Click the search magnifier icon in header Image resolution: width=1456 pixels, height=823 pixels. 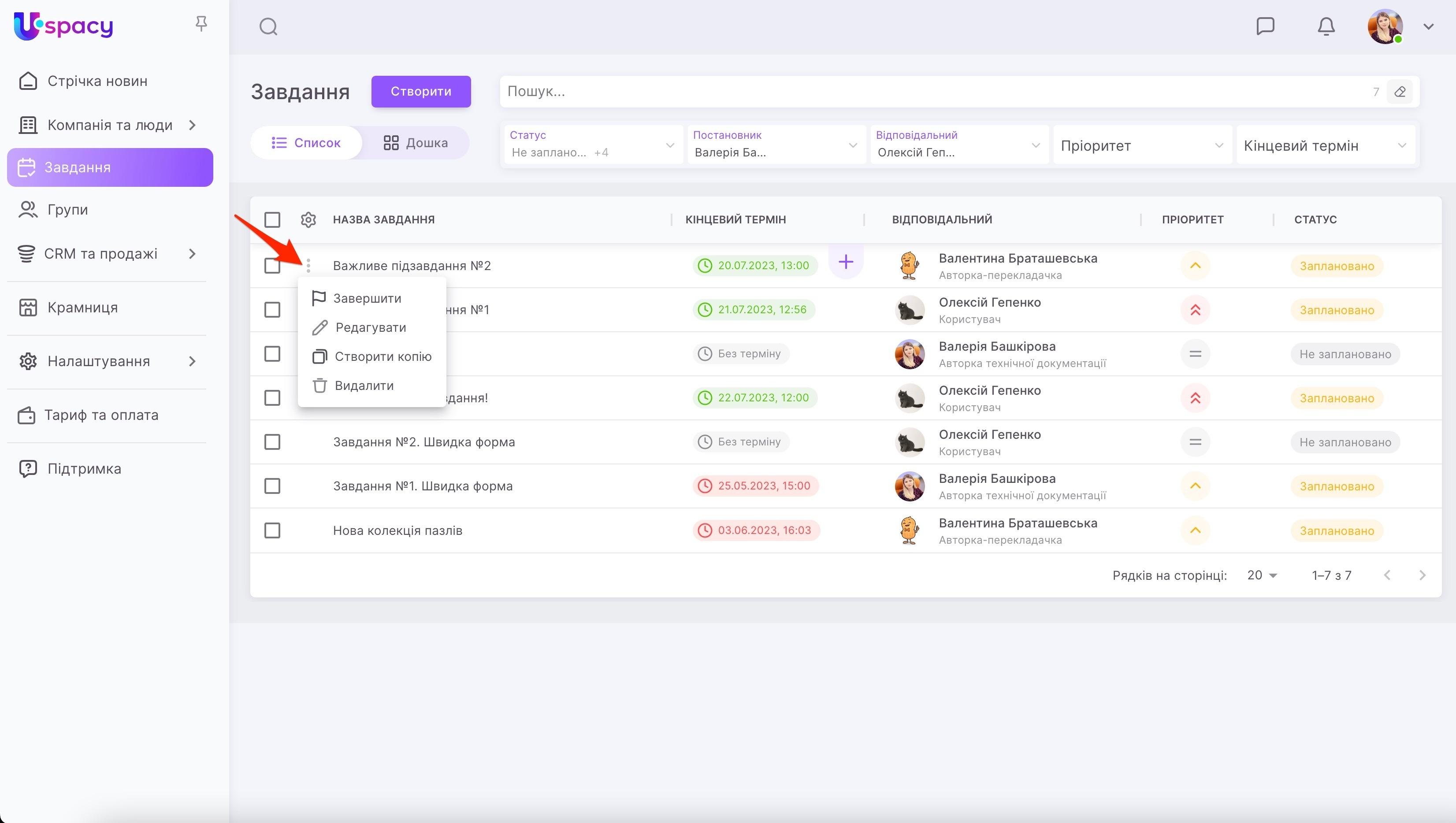tap(268, 26)
